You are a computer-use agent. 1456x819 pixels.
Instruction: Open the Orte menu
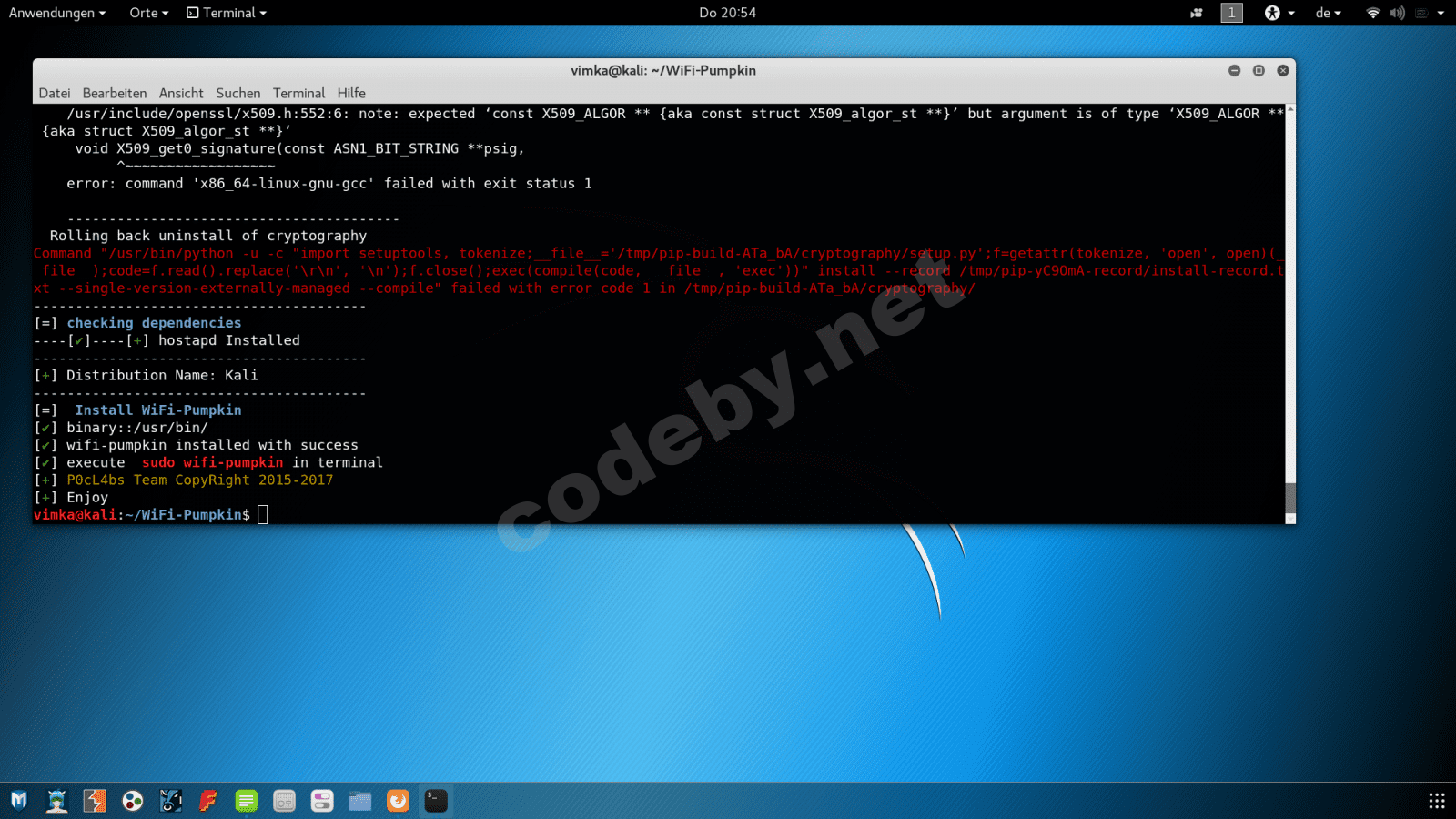tap(149, 13)
